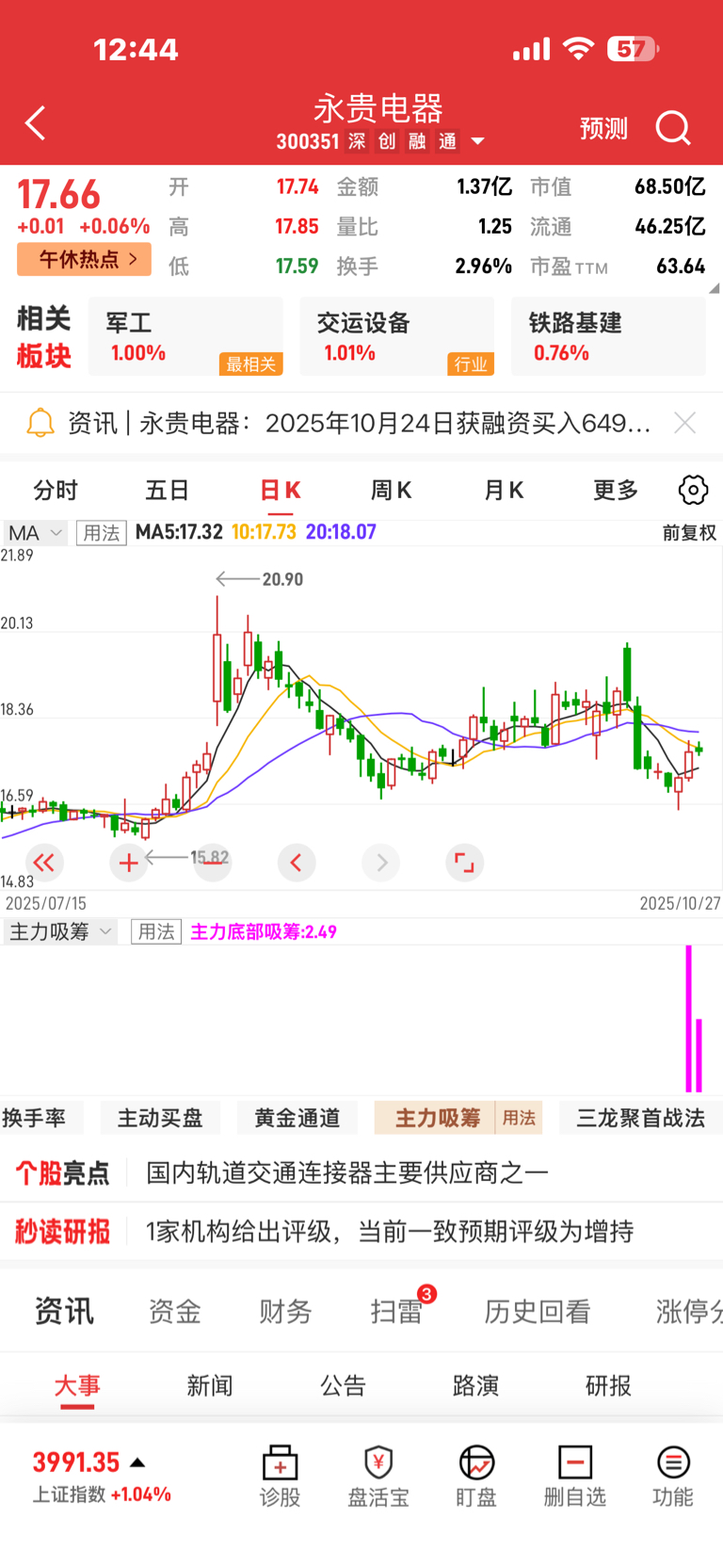
Task: Switch to the 研报 sub-tab
Action: click(x=608, y=1385)
